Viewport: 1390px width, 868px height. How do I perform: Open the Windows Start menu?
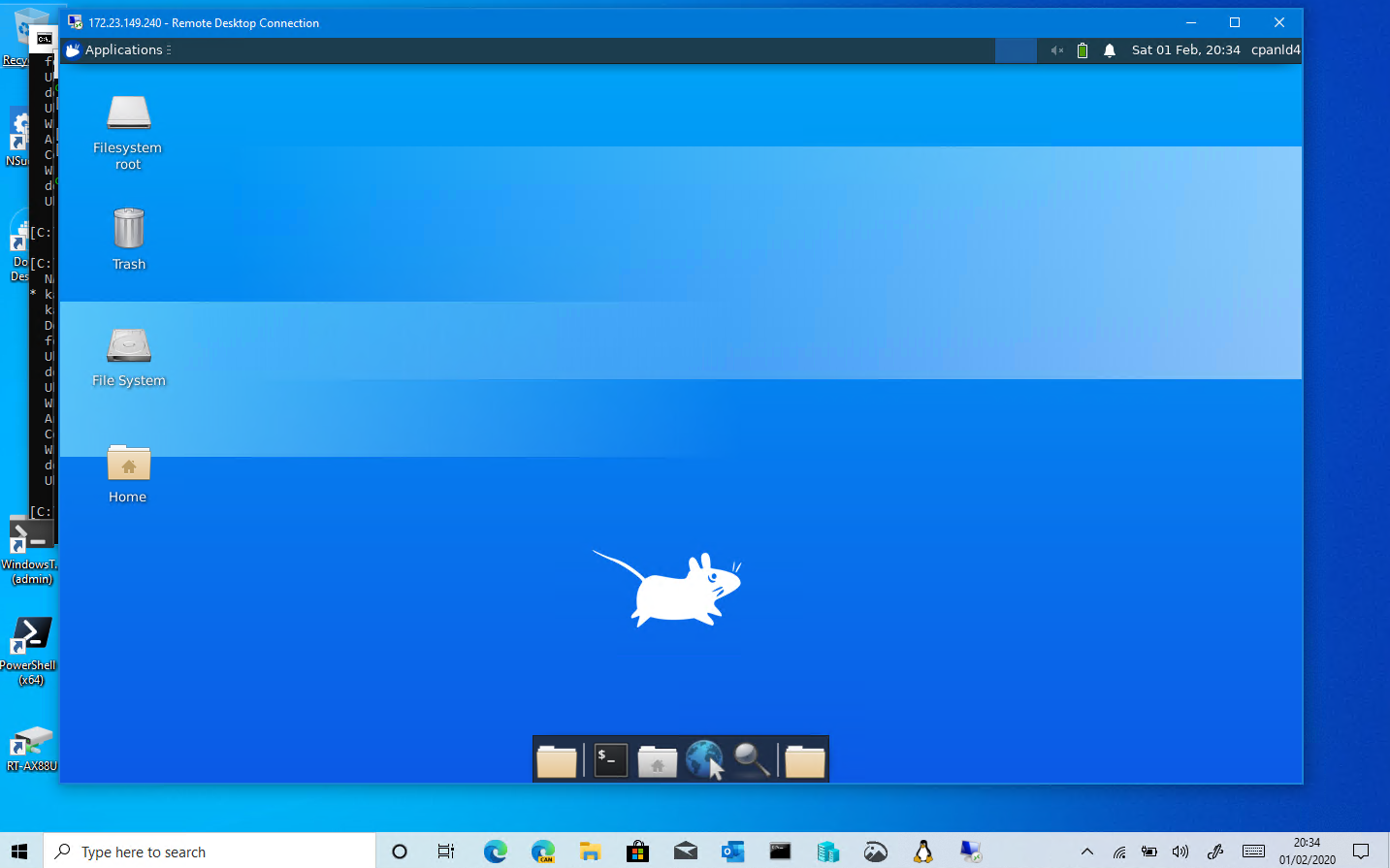click(x=20, y=852)
